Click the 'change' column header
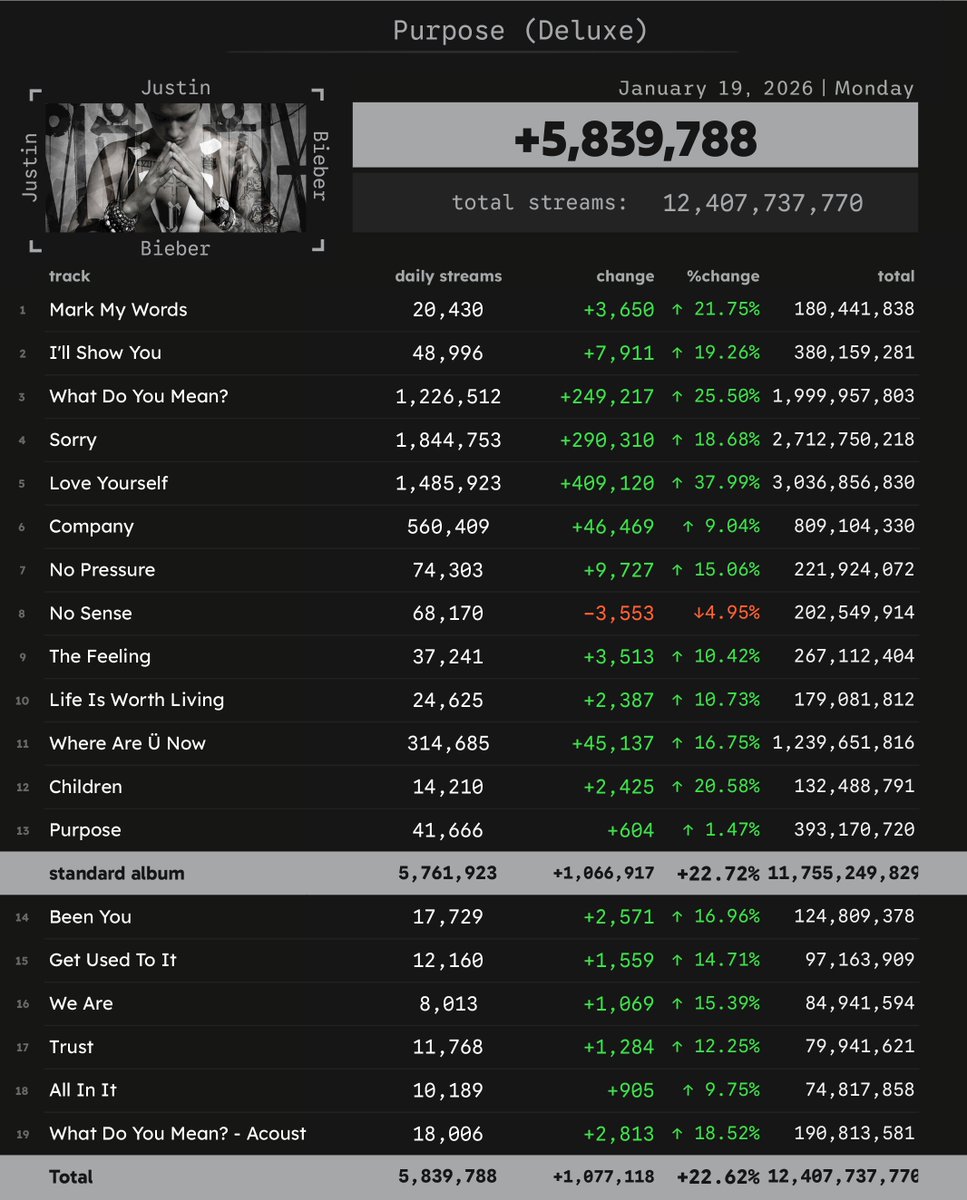Image resolution: width=967 pixels, height=1200 pixels. click(625, 276)
